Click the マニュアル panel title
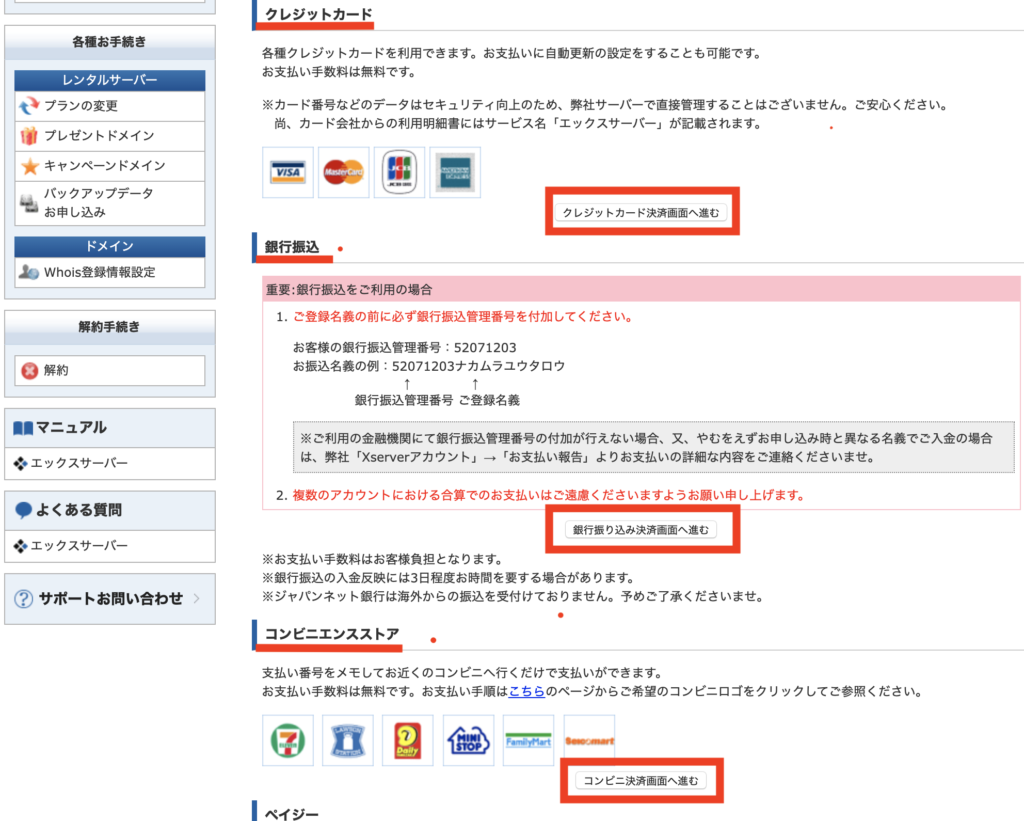Screen dimensions: 1024x821 point(71,428)
